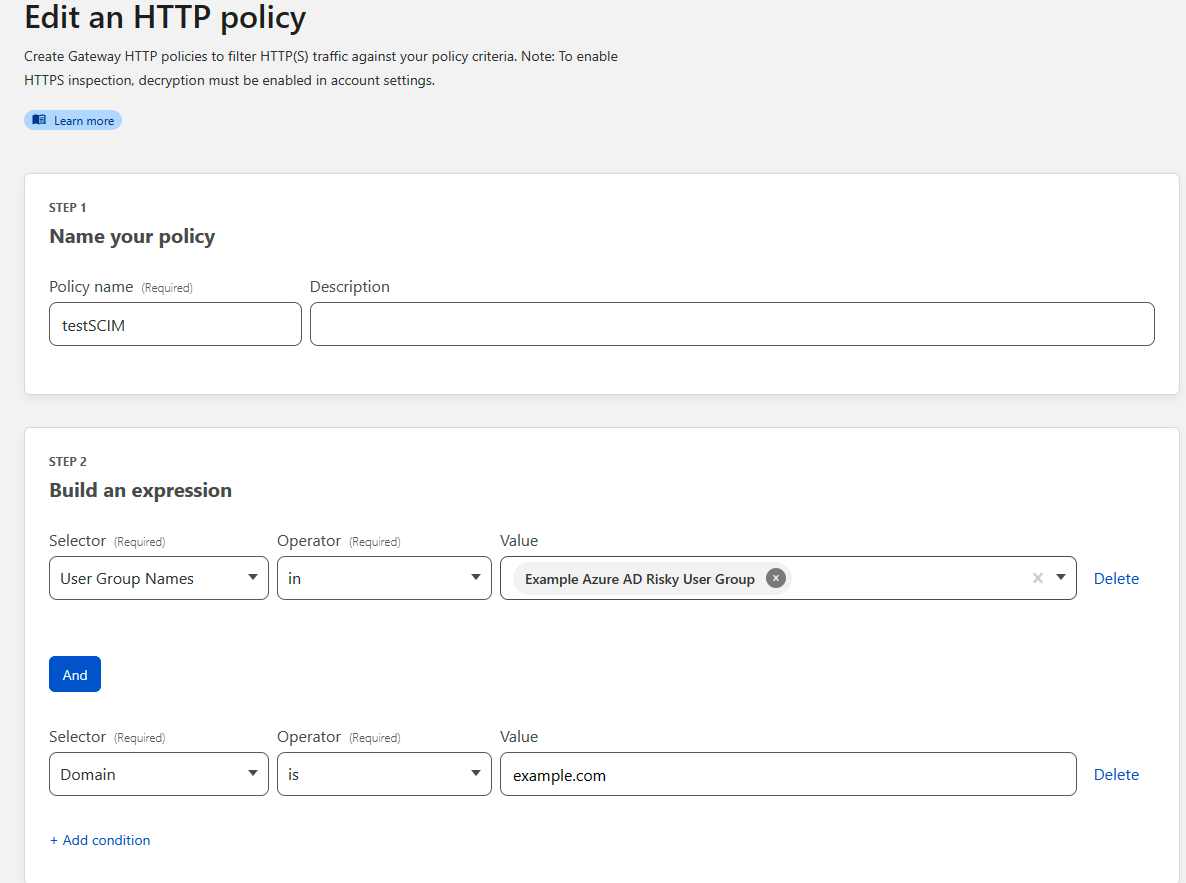Open the Learn more documentation link
The image size is (1186, 883).
coord(73,120)
